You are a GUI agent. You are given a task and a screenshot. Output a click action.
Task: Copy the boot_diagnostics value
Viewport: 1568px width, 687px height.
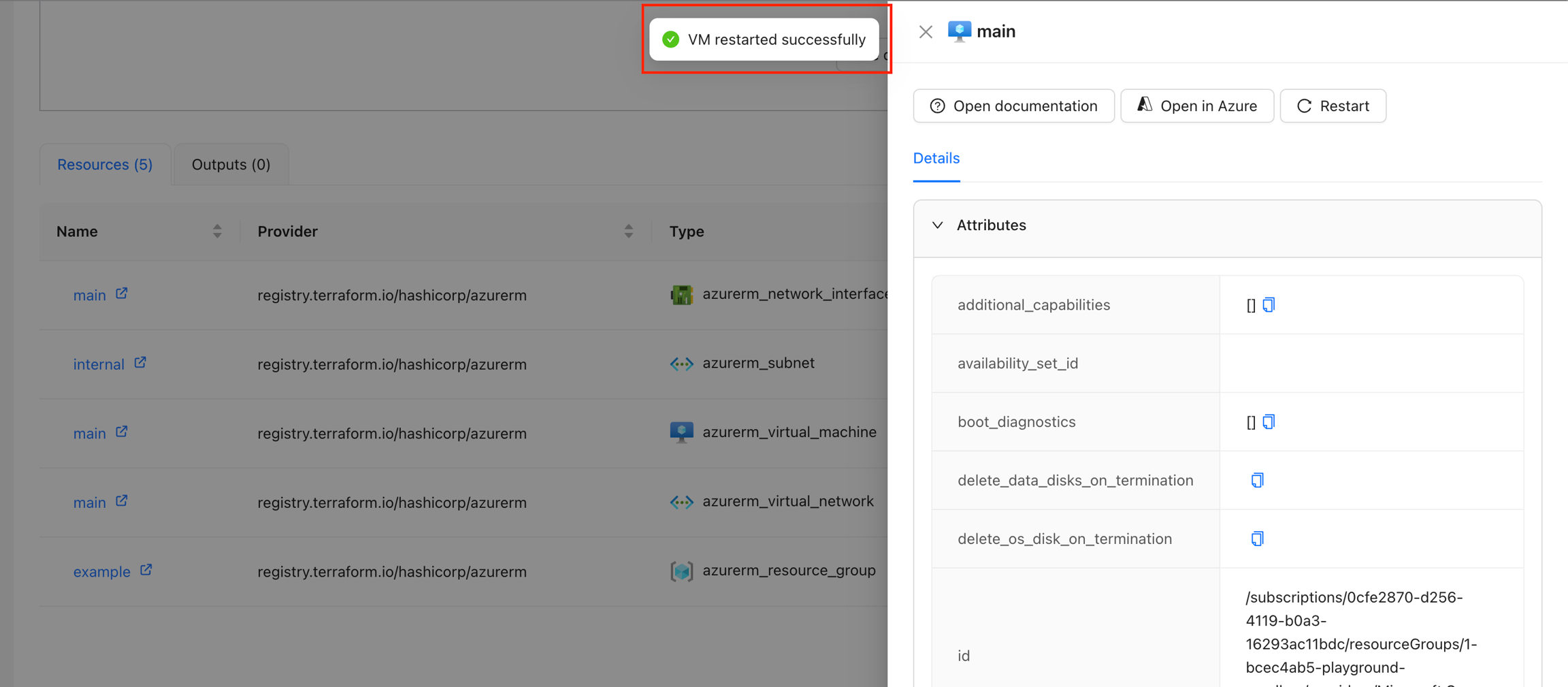1269,422
